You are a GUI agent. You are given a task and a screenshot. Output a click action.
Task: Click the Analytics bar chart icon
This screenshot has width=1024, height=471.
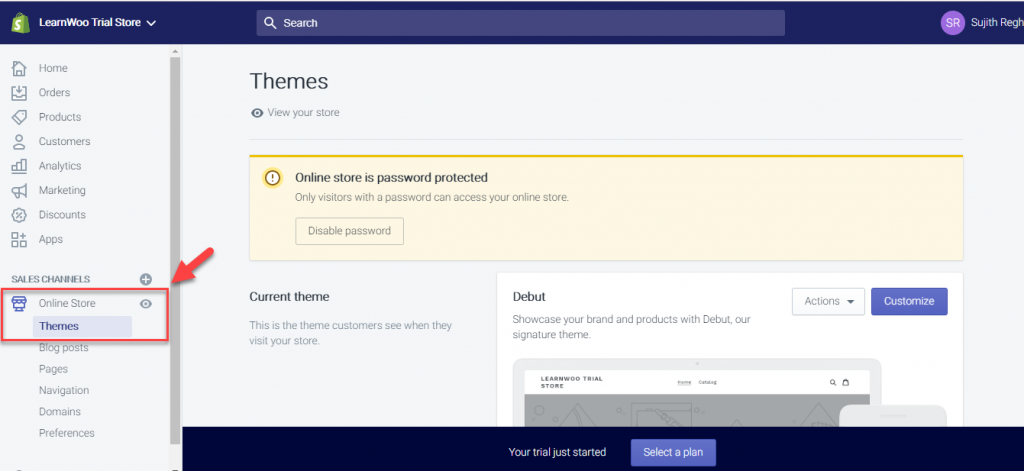point(19,166)
